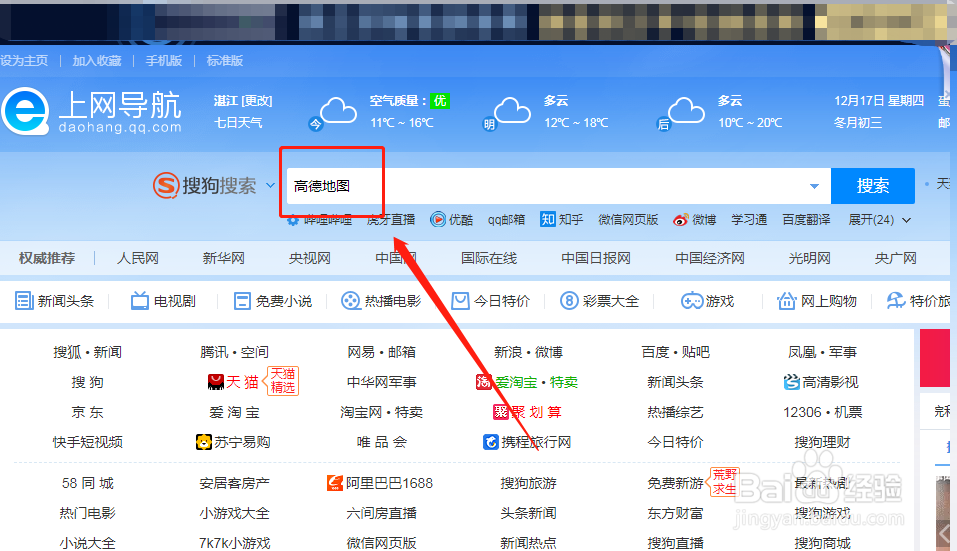957x551 pixels.
Task: Click the blue 搜索 button
Action: point(873,186)
